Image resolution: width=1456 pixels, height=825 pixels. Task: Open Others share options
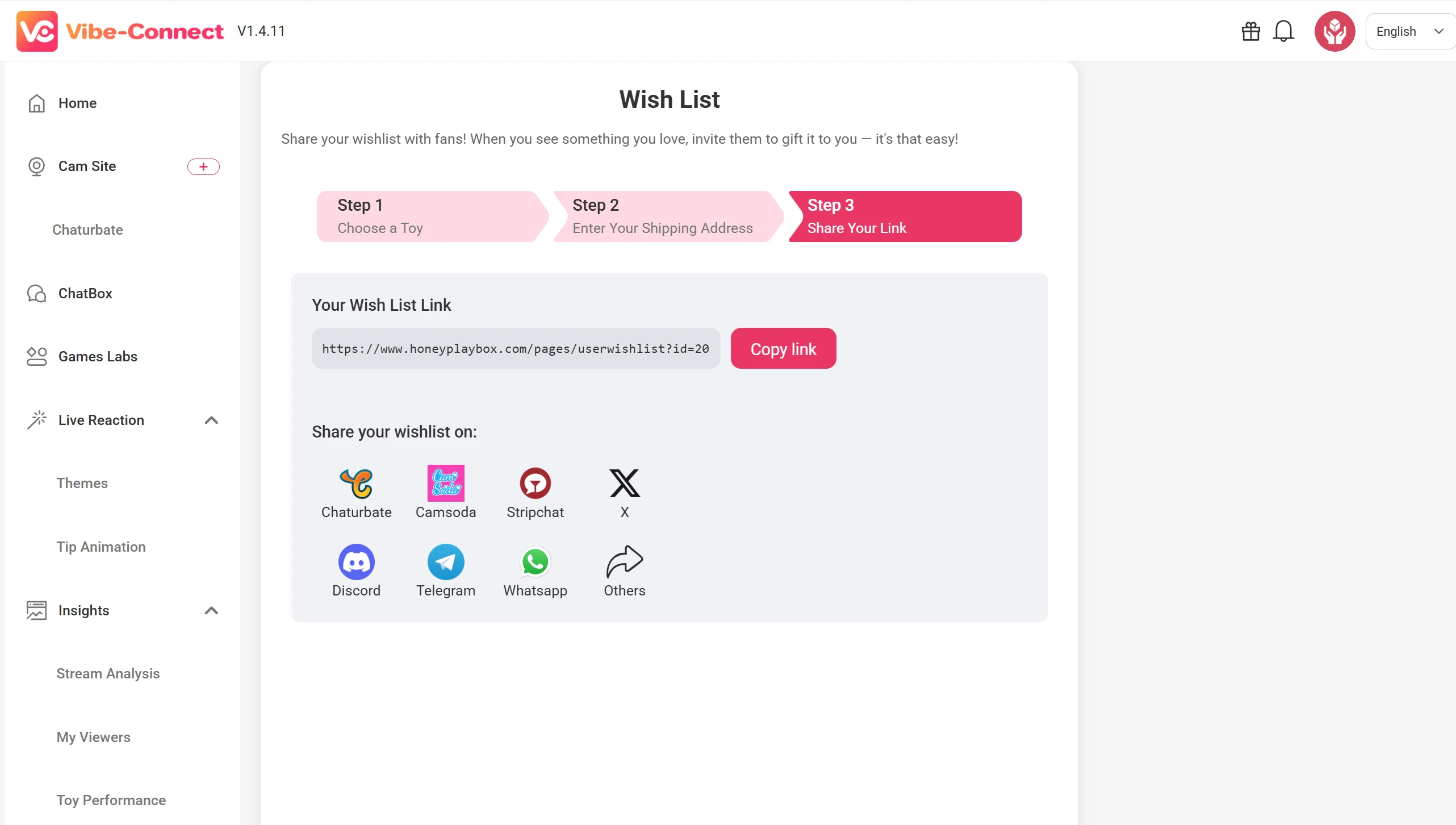pyautogui.click(x=624, y=562)
